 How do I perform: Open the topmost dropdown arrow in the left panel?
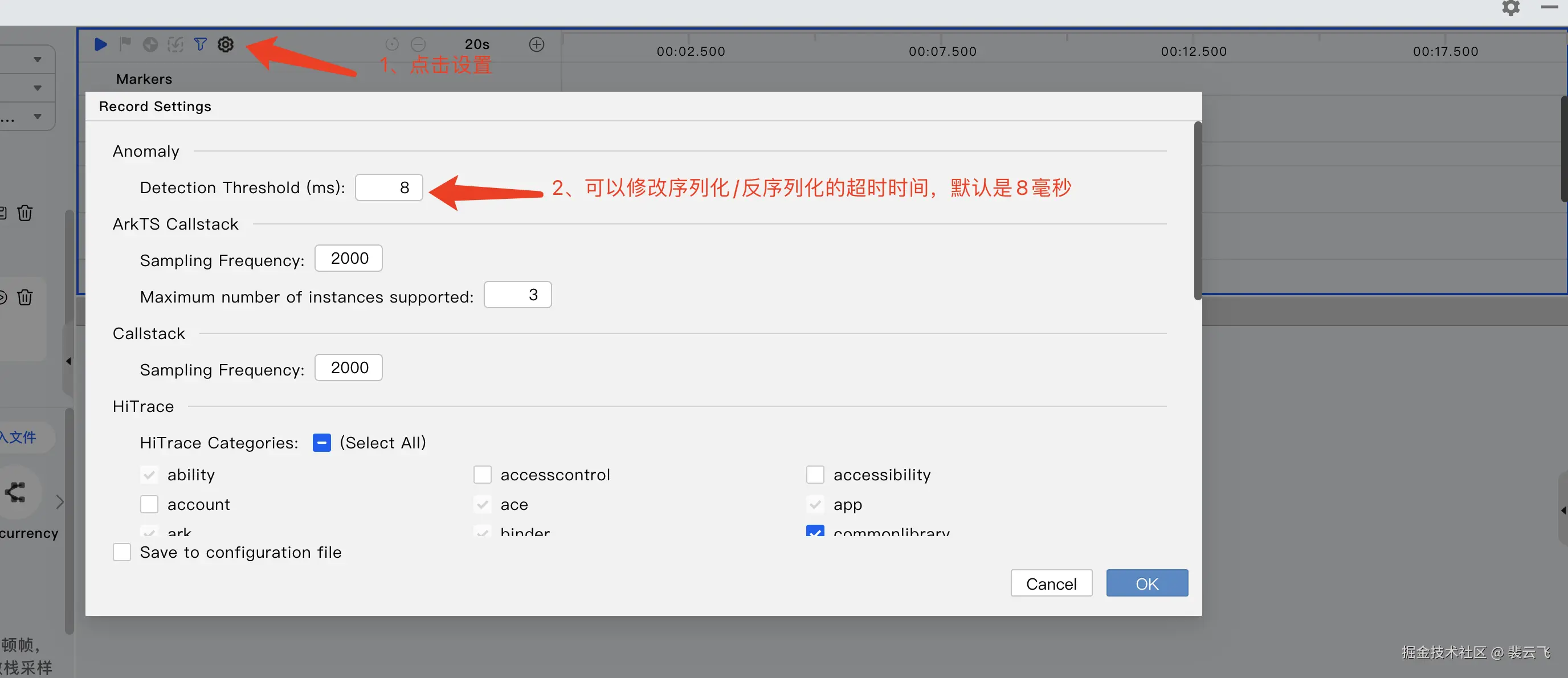tap(38, 60)
